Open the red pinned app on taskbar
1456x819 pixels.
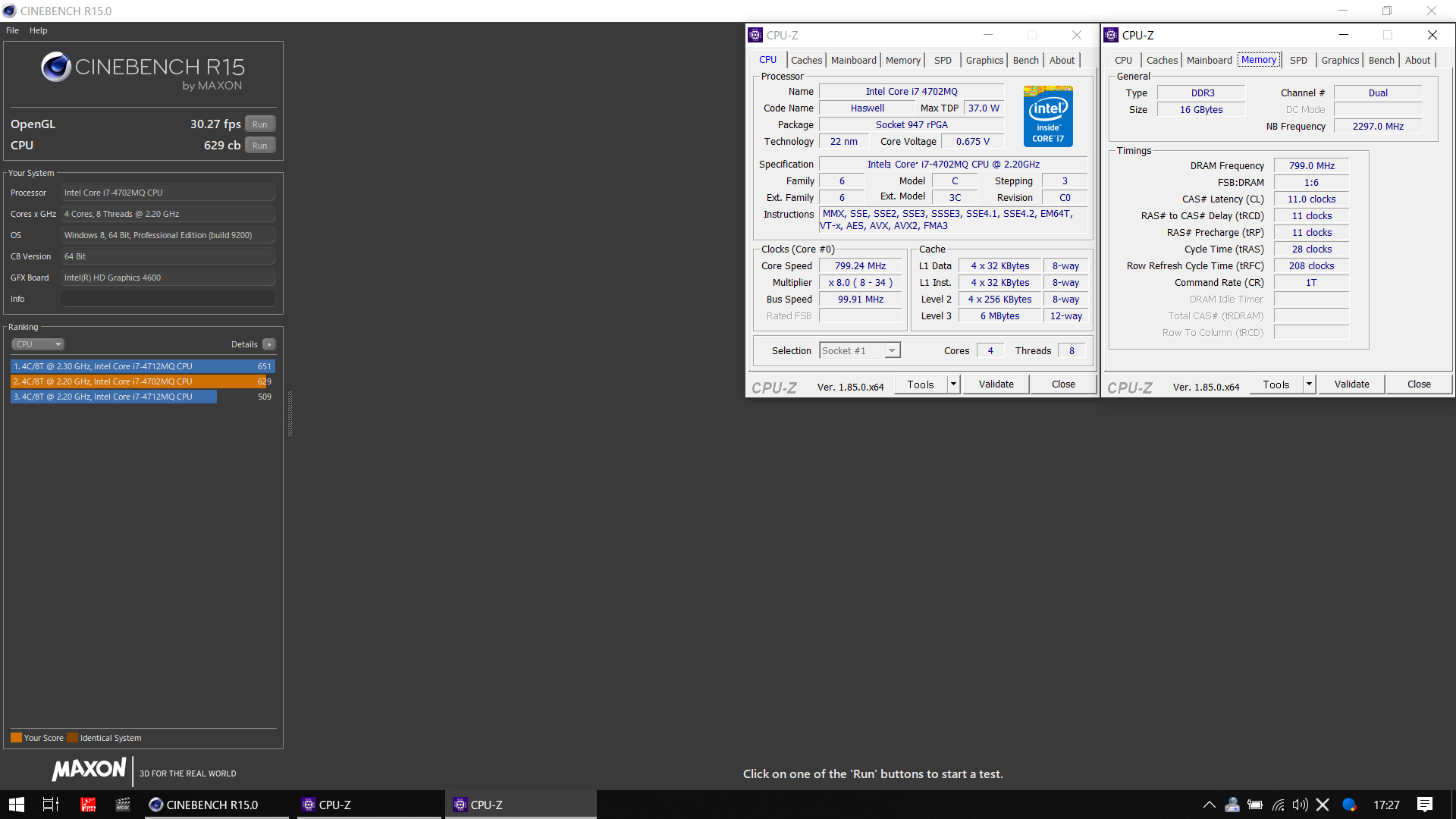[88, 805]
